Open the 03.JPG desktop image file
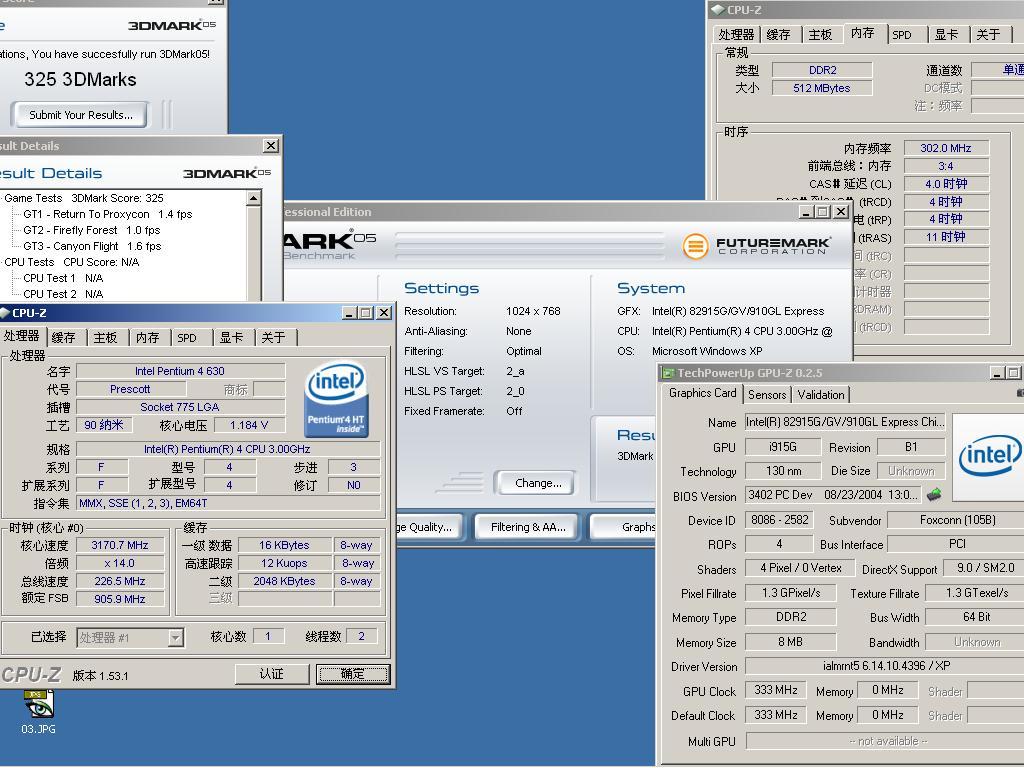1024x768 pixels. 38,712
